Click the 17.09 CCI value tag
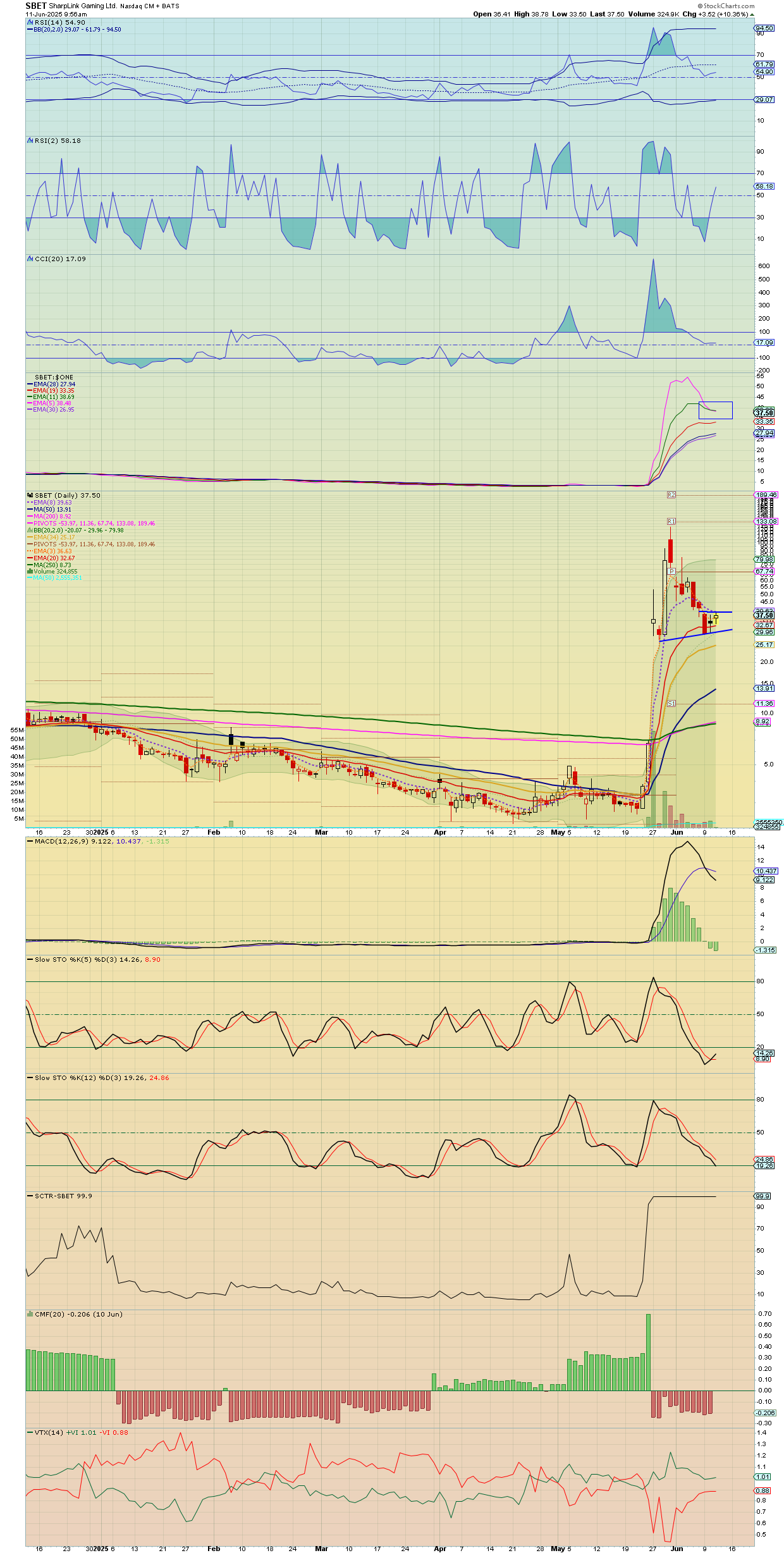Viewport: 784px width, 1553px height. [x=764, y=343]
